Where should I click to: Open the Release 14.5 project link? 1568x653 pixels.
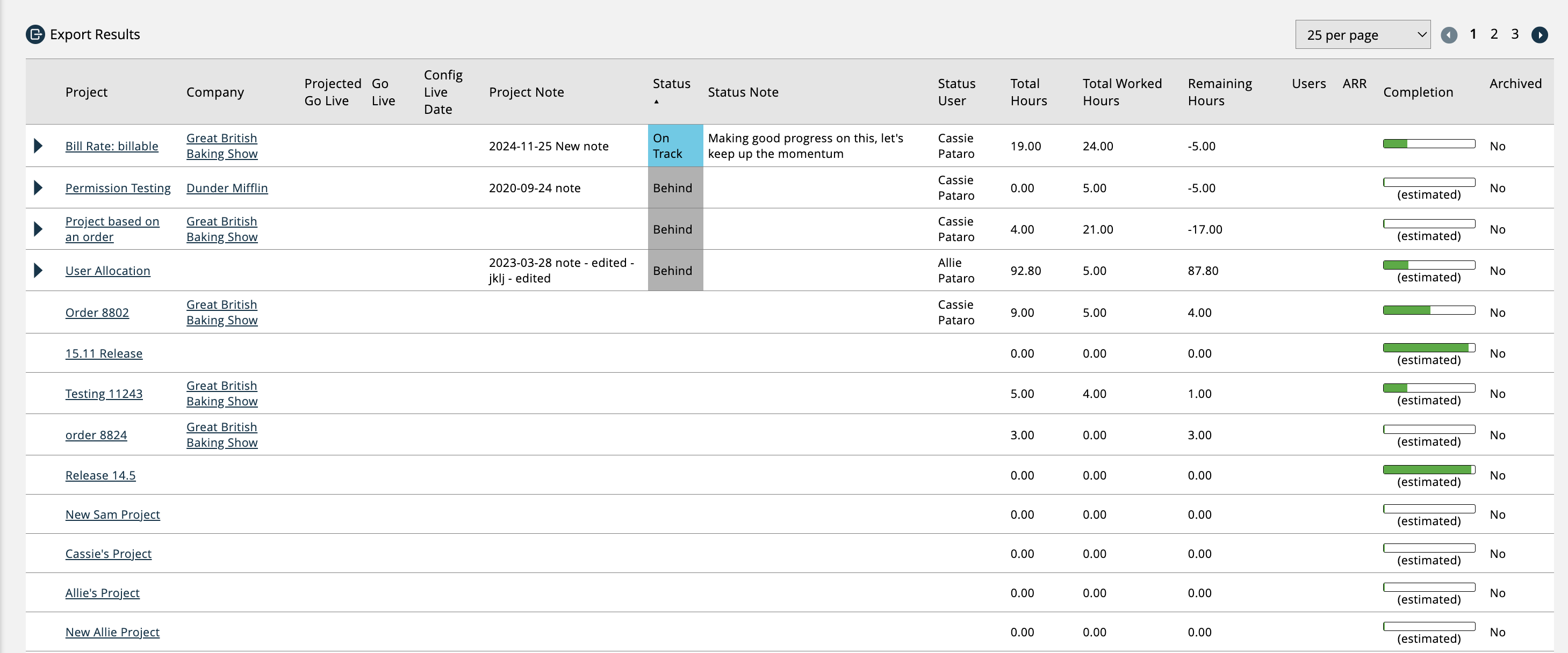click(x=100, y=476)
